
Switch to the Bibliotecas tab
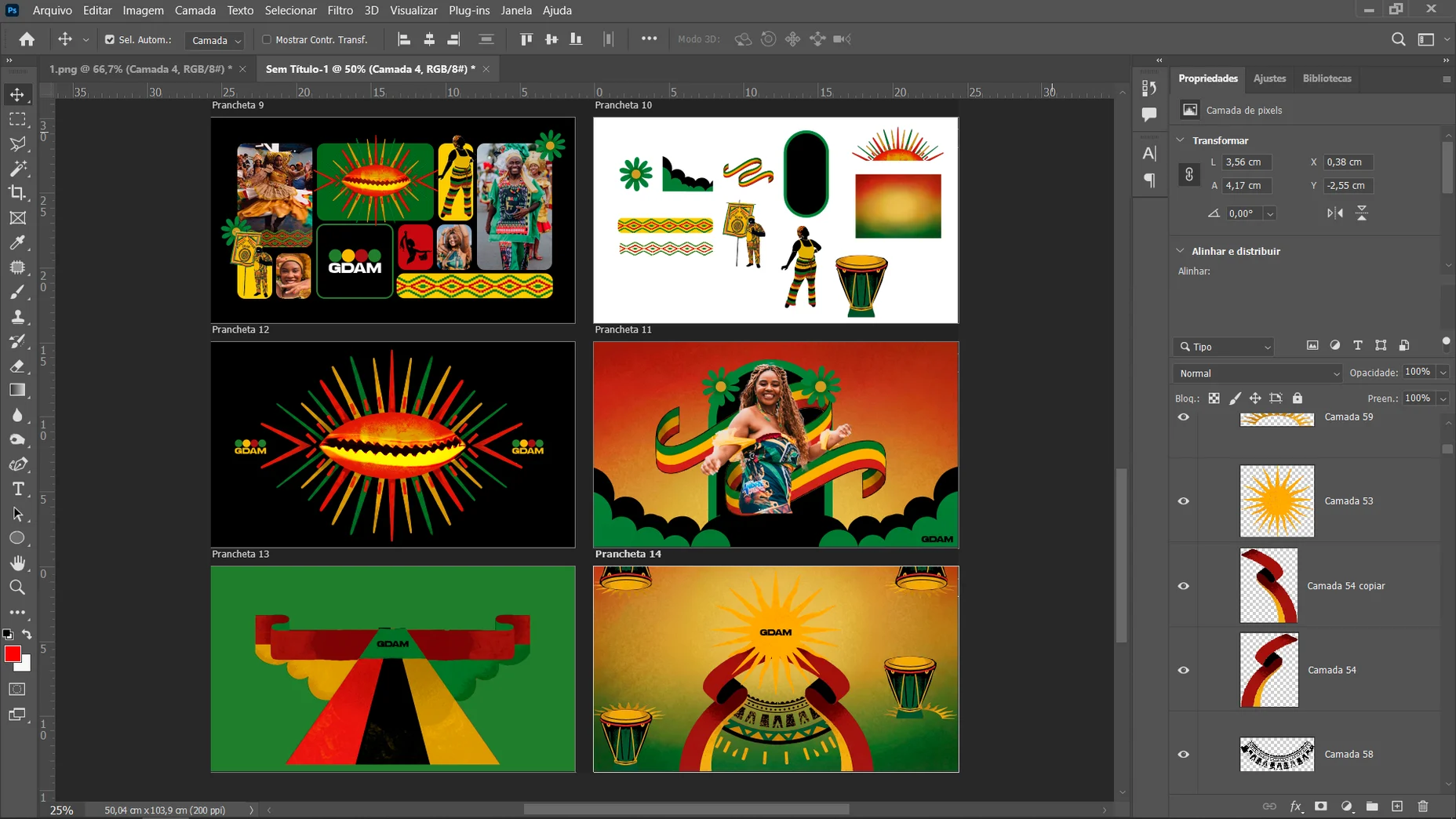coord(1327,78)
